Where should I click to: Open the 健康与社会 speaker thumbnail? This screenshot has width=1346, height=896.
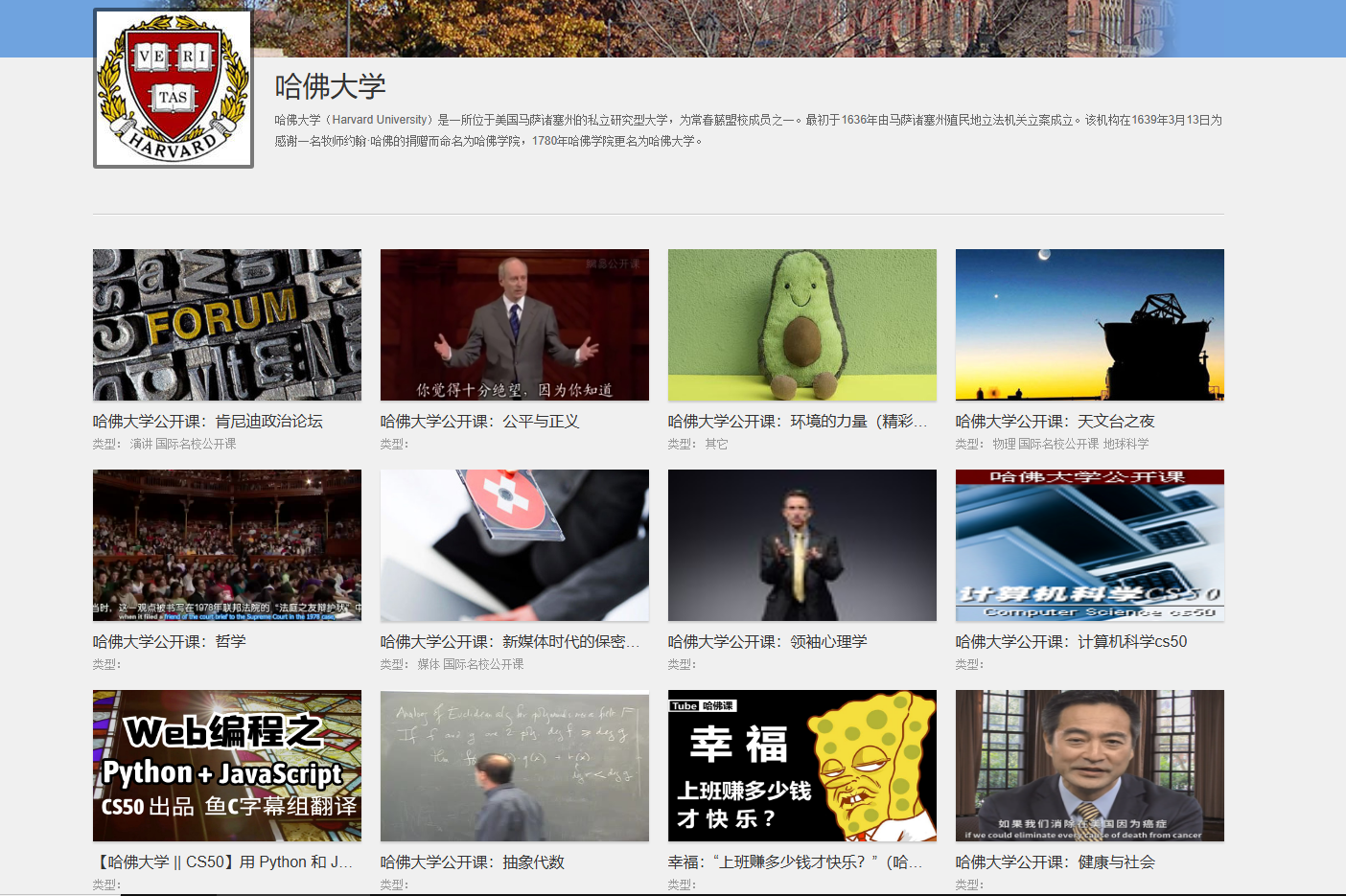tap(1090, 766)
